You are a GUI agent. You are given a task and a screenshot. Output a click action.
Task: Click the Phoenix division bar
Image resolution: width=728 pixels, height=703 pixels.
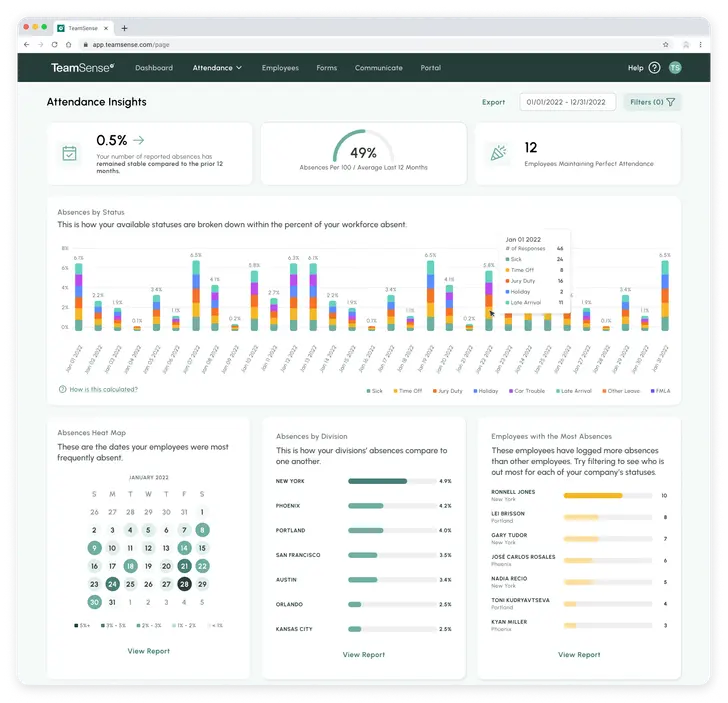pyautogui.click(x=392, y=506)
